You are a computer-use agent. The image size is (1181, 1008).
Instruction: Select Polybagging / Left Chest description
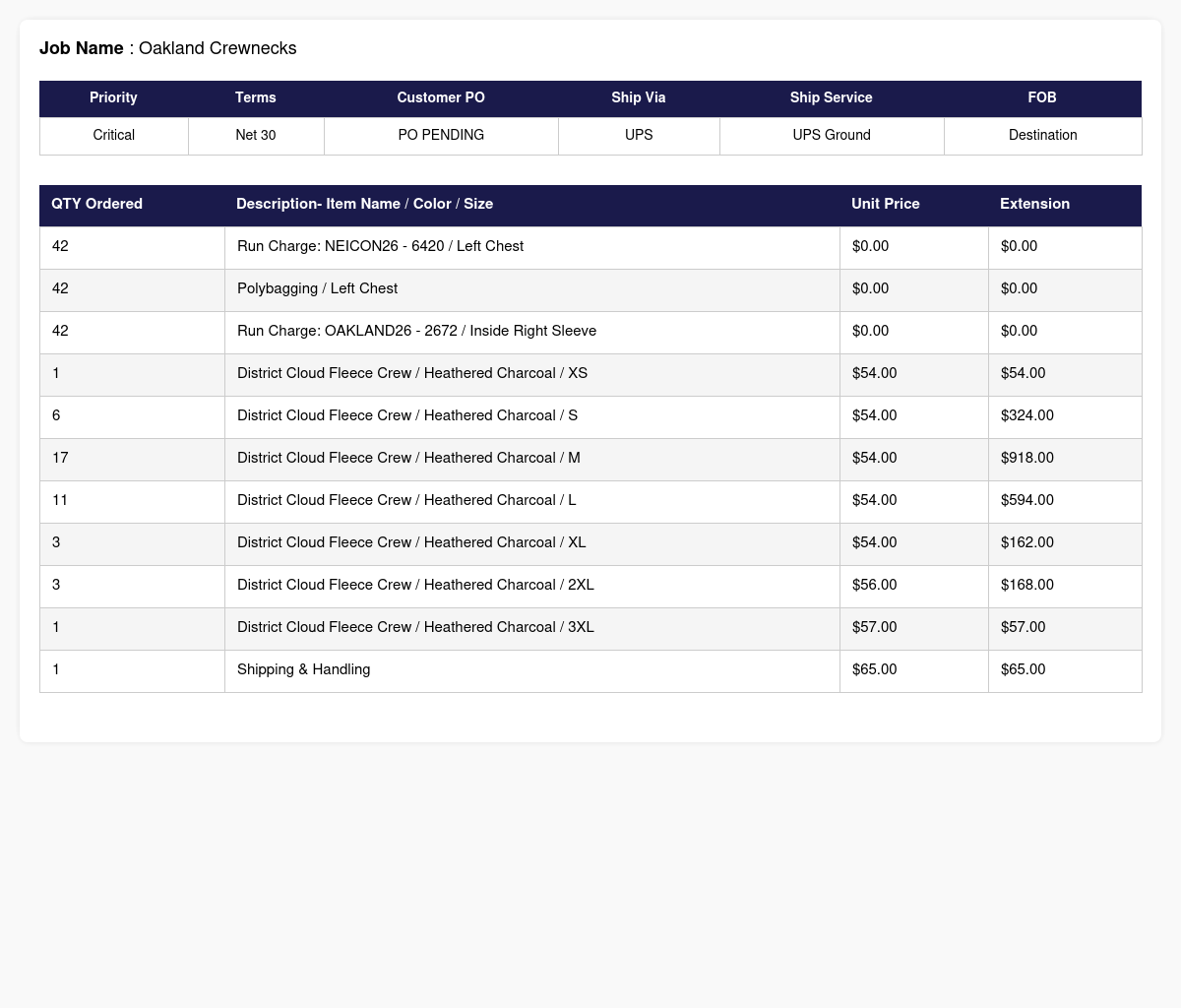[318, 288]
